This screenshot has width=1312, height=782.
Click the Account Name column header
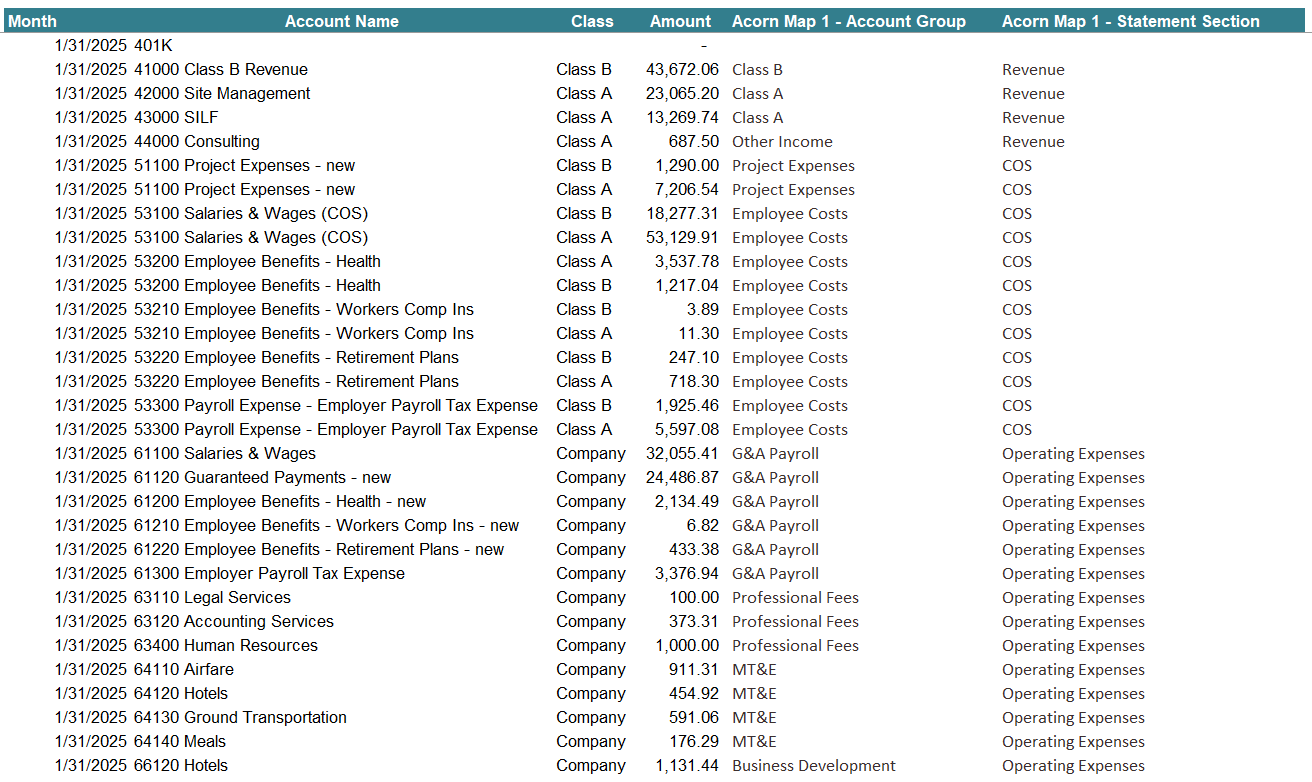point(342,20)
